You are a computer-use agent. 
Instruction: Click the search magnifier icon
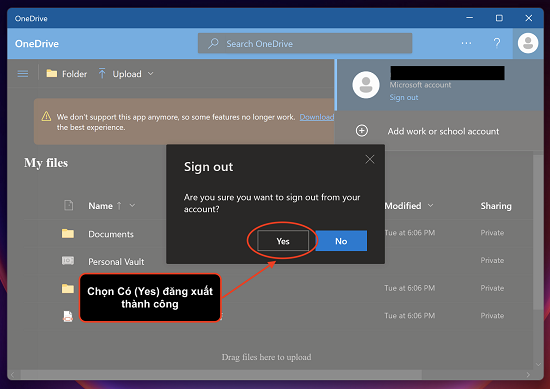pos(213,43)
